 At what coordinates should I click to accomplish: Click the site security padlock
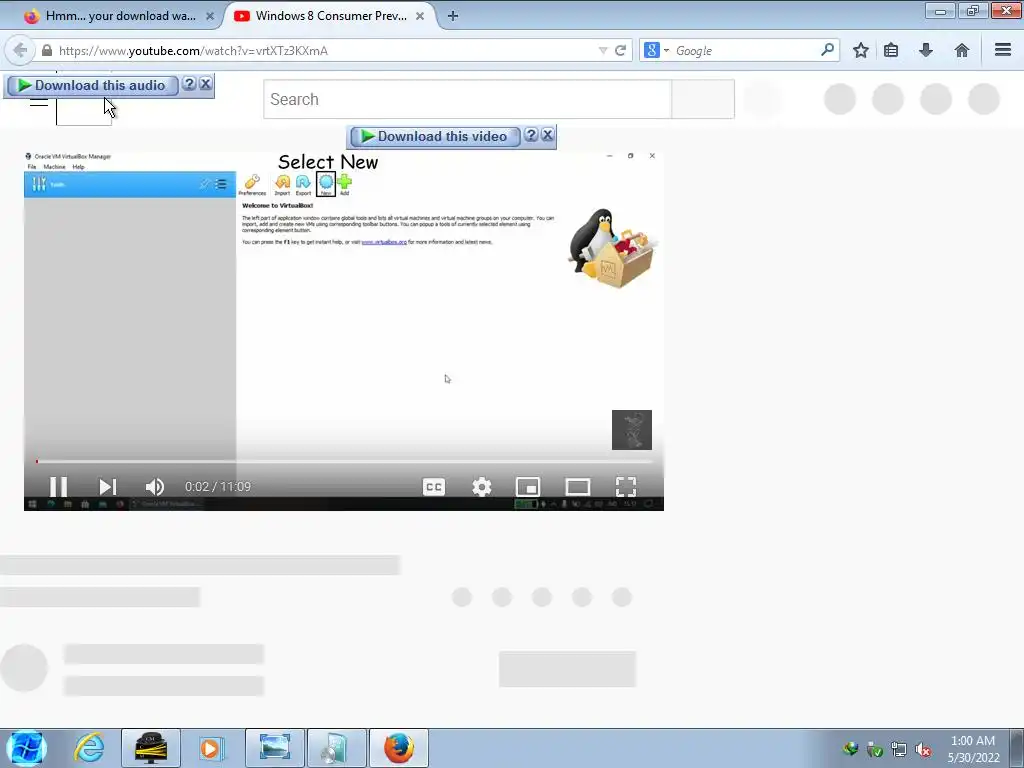pos(47,50)
